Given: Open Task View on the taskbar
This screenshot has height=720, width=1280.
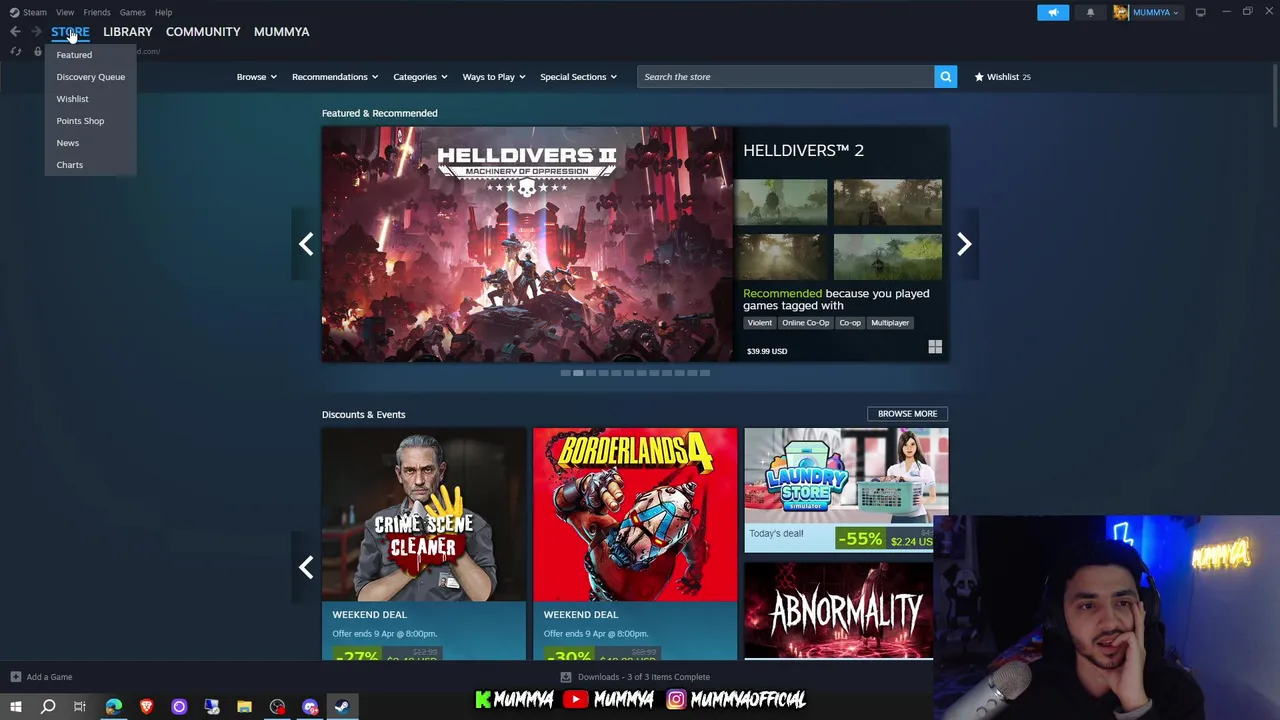Looking at the screenshot, I should 80,707.
